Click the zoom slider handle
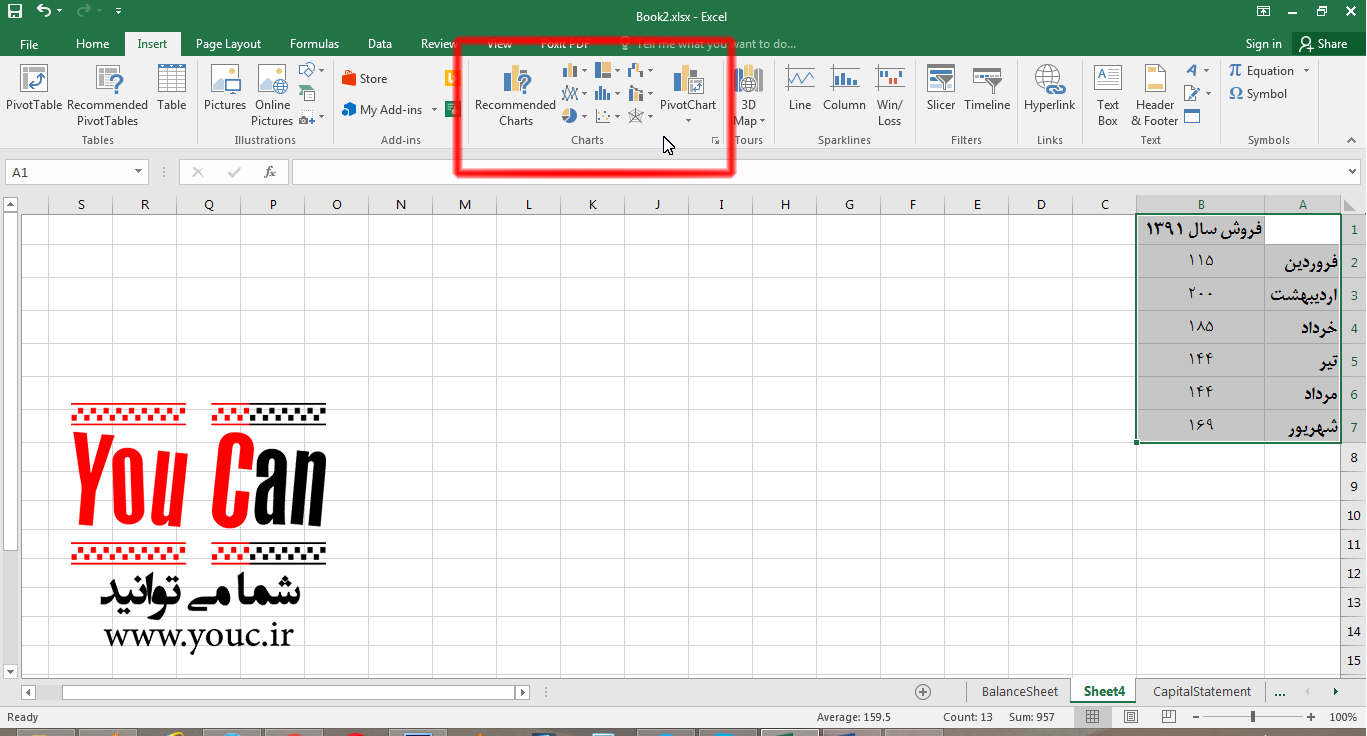The height and width of the screenshot is (736, 1367). (x=1253, y=717)
